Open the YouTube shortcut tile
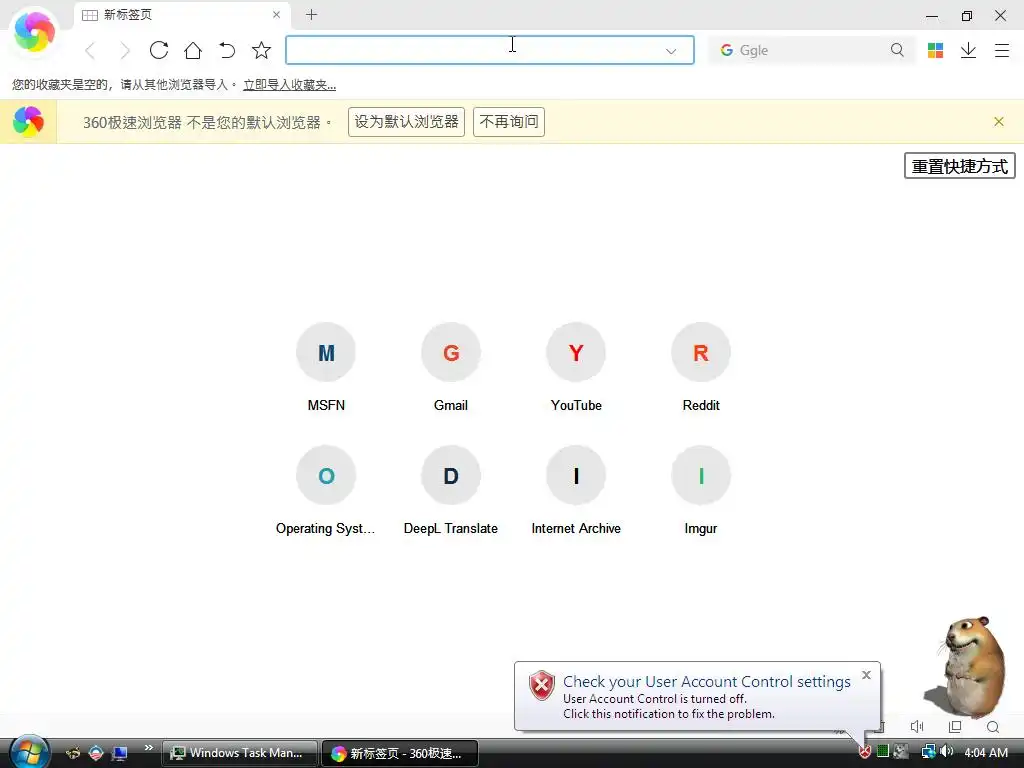This screenshot has height=768, width=1024. [576, 367]
